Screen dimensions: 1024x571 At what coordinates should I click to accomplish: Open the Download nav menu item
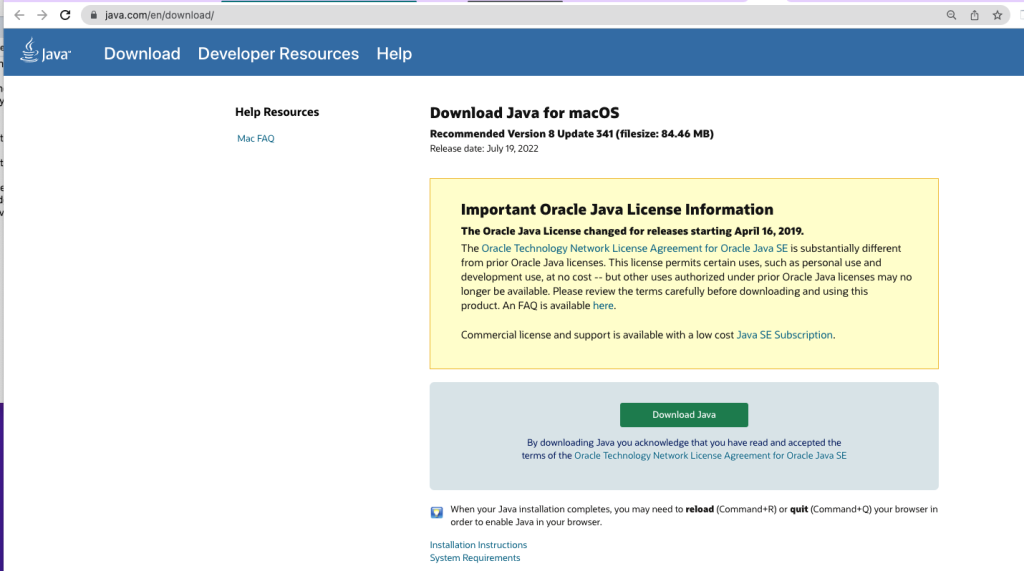point(142,54)
